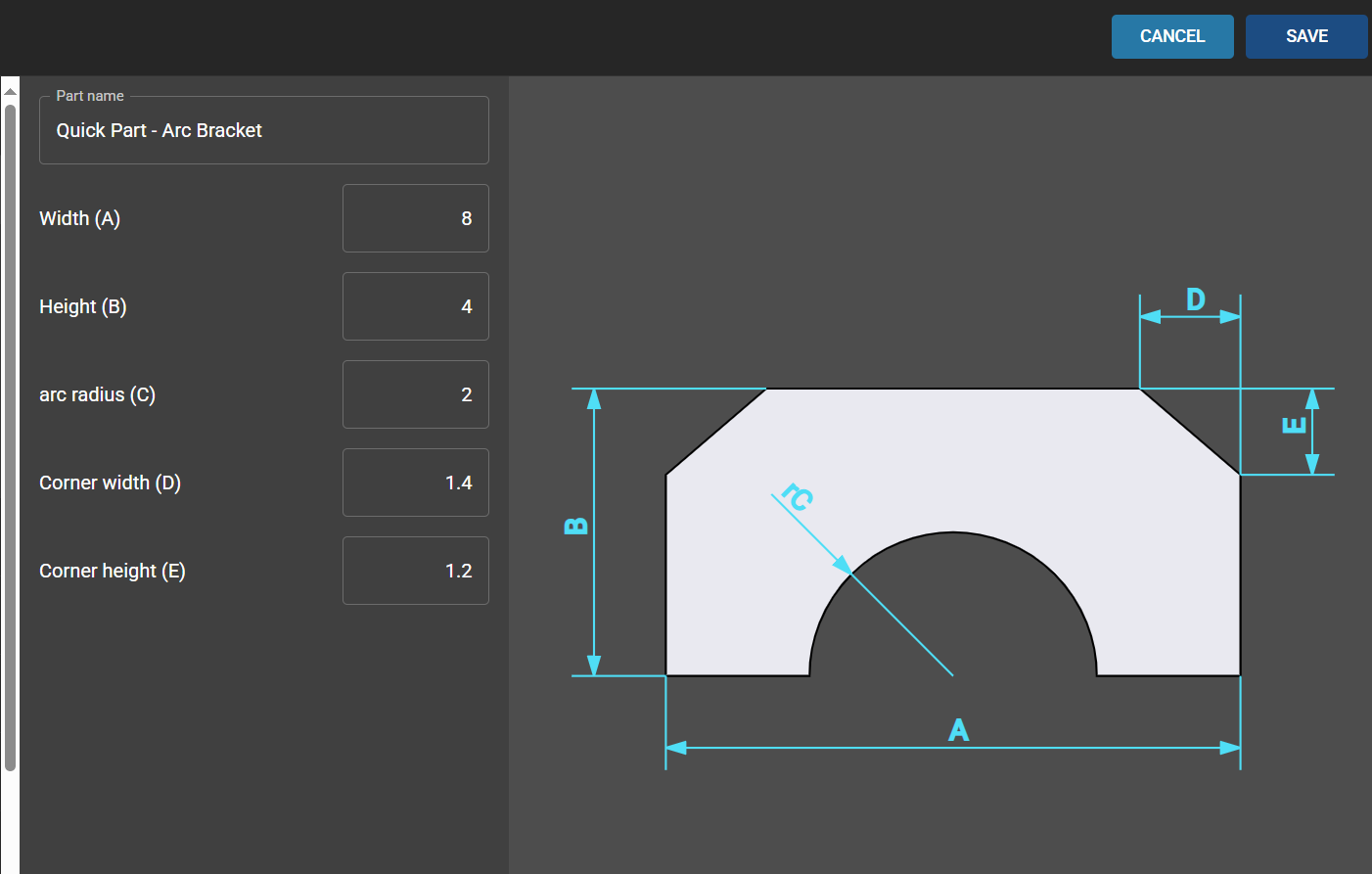Click the CANCEL button

(1171, 36)
